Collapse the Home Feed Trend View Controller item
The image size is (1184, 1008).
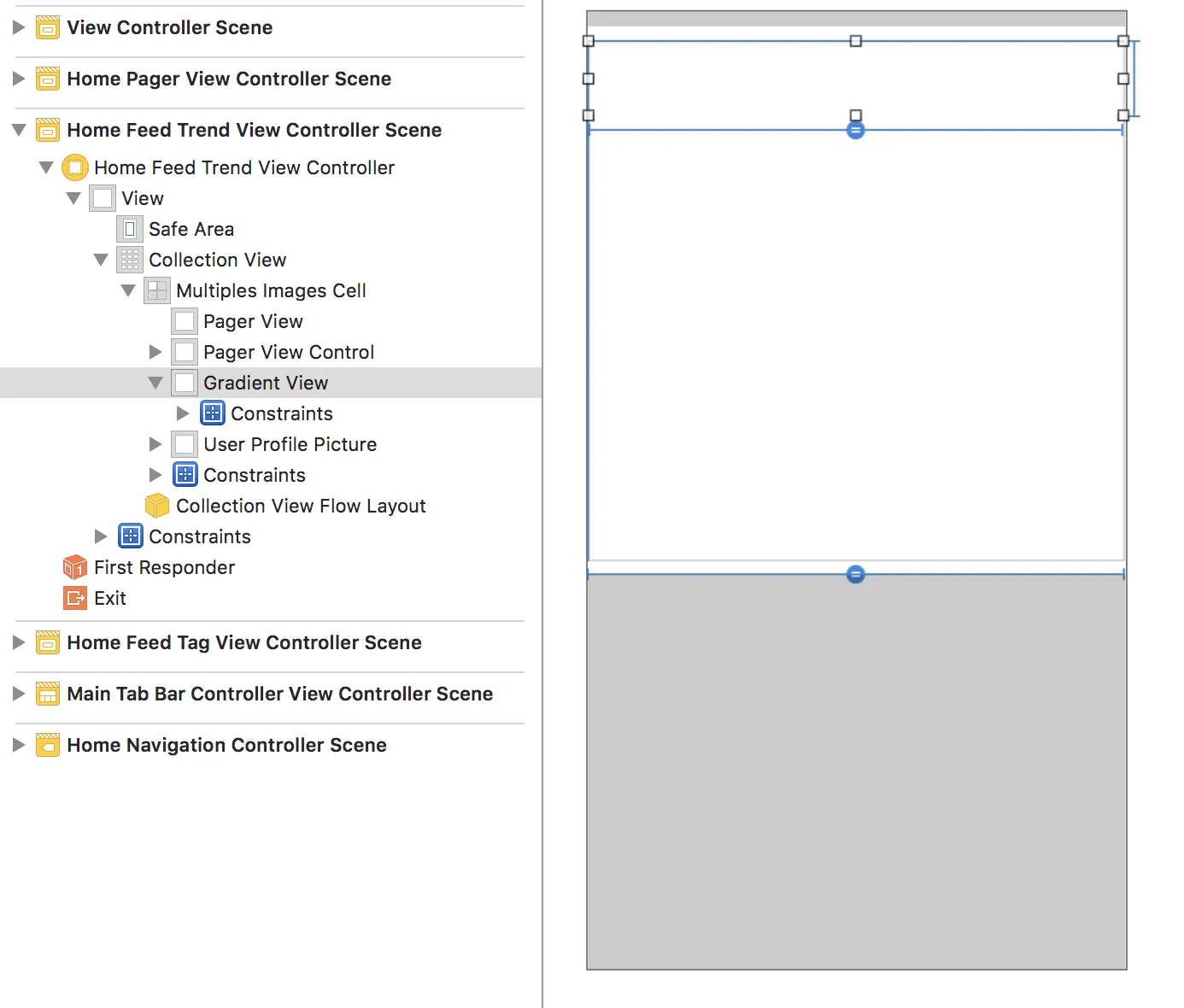pos(46,167)
